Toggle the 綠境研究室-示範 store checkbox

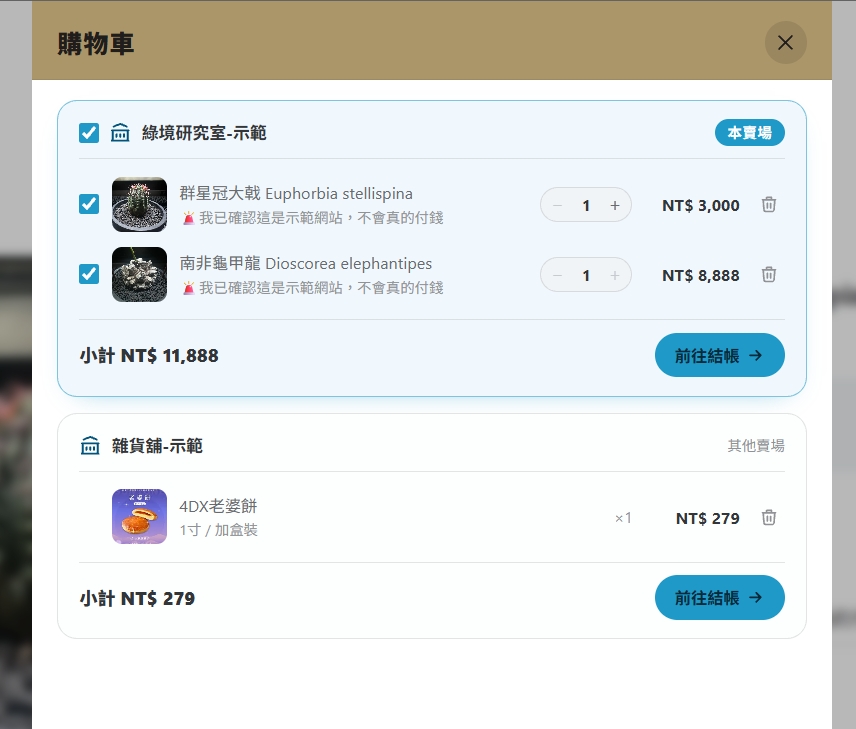89,133
